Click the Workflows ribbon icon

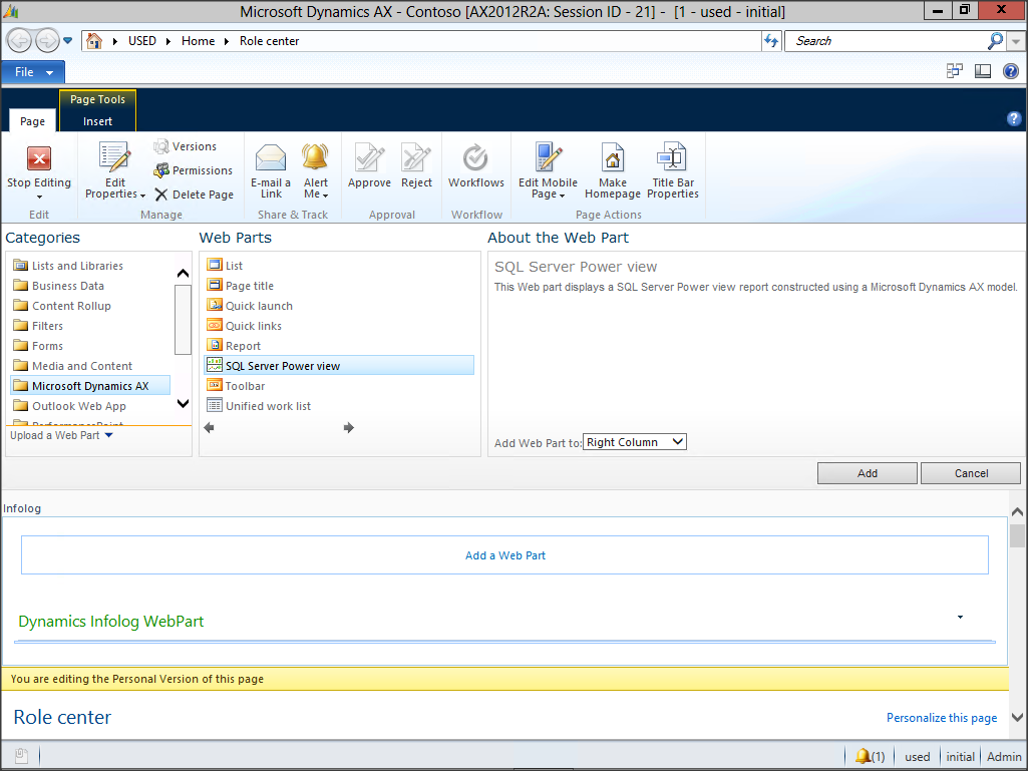pos(476,160)
